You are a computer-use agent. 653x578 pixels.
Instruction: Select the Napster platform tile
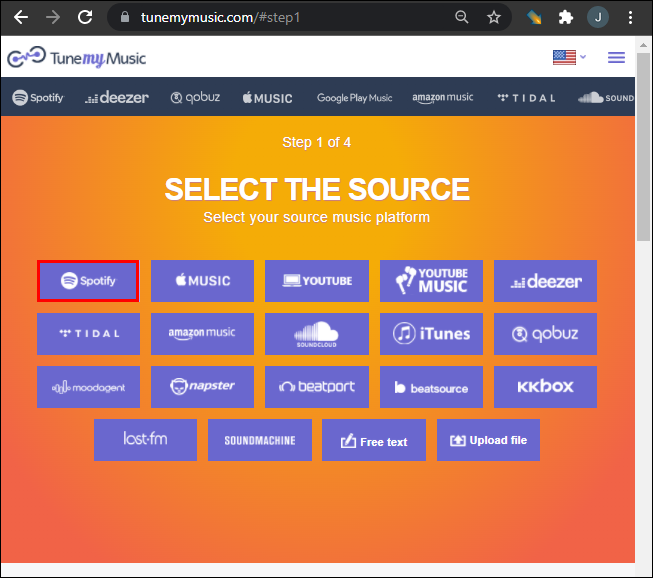pyautogui.click(x=202, y=387)
